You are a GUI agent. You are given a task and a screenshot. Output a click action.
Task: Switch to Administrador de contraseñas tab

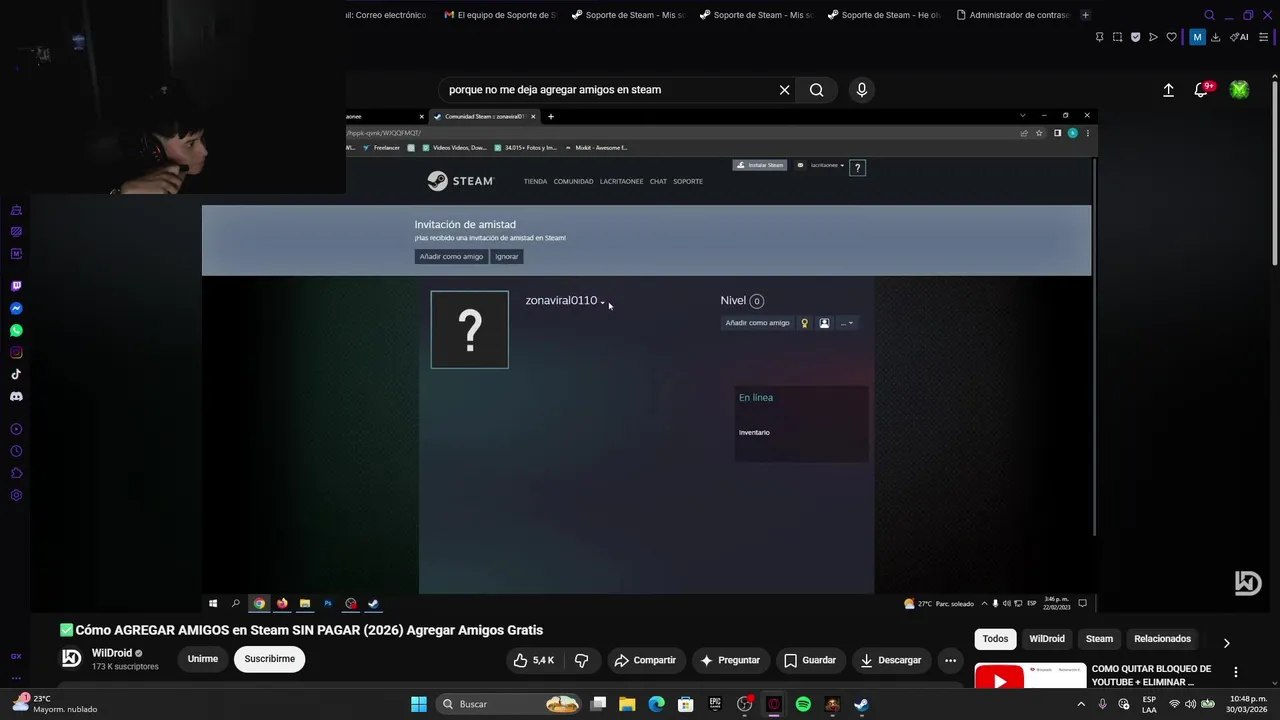[x=1012, y=15]
